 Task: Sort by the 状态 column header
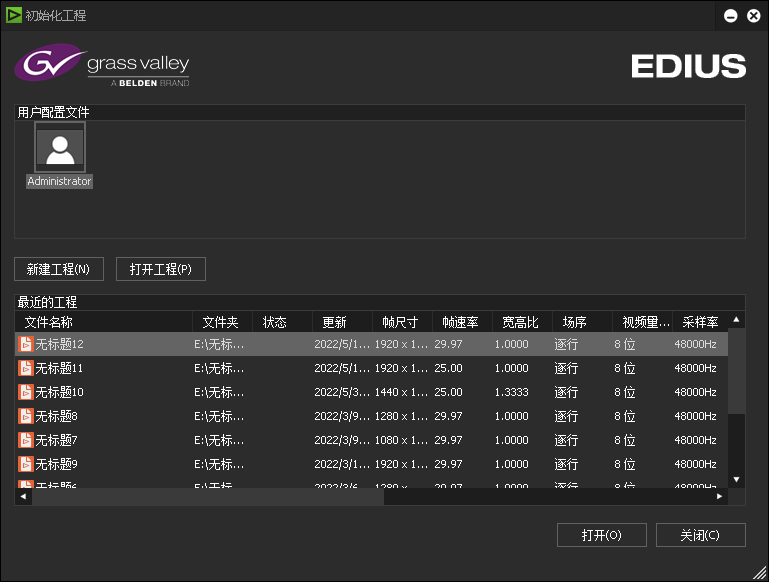coord(282,322)
